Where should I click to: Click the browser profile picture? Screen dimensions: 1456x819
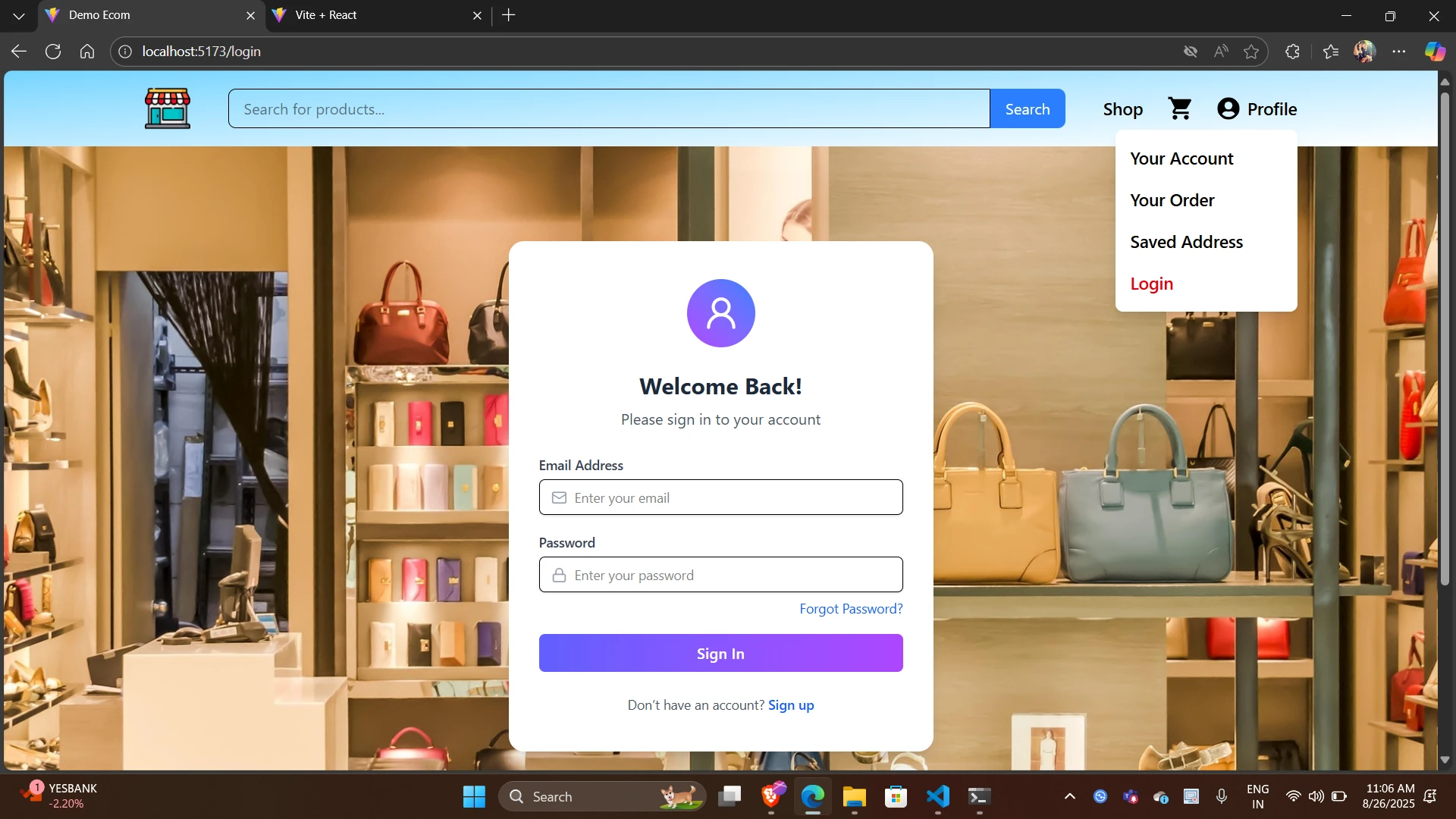tap(1365, 51)
